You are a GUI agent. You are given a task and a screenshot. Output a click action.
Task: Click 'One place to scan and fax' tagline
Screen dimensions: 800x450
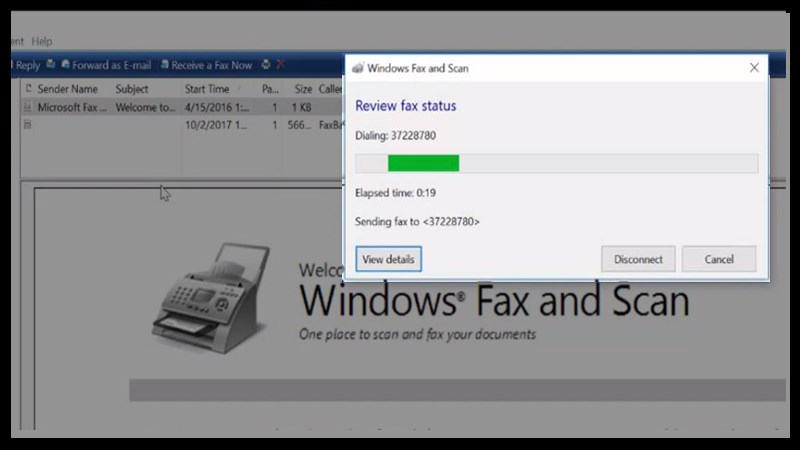(417, 334)
